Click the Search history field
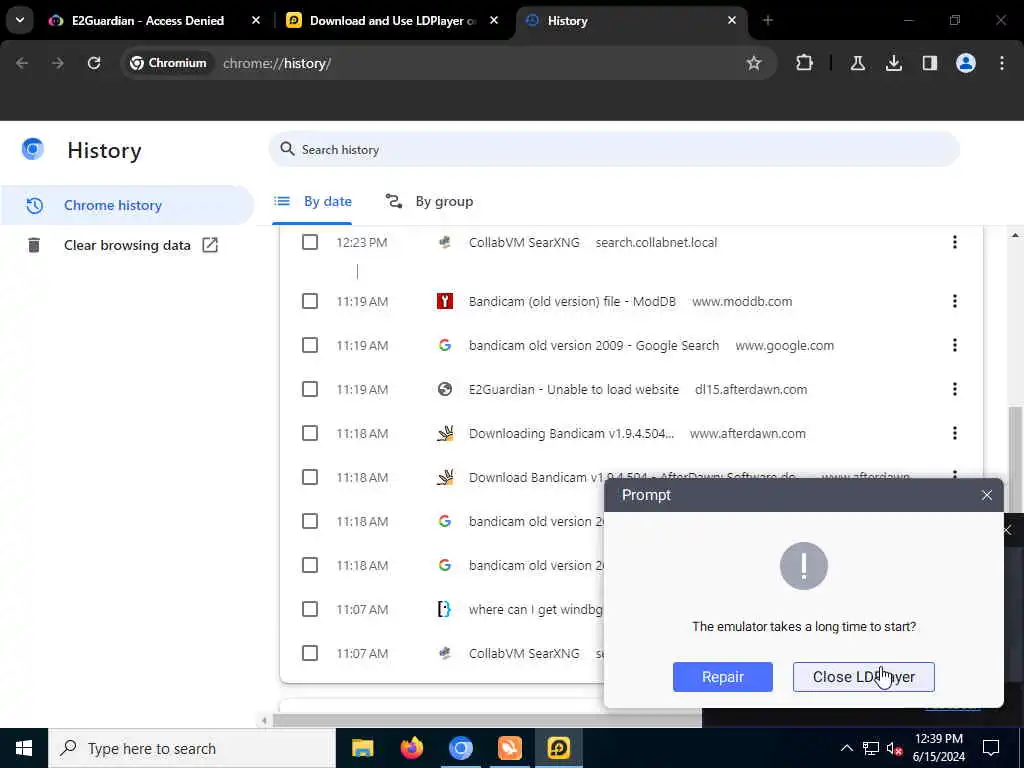 614,150
